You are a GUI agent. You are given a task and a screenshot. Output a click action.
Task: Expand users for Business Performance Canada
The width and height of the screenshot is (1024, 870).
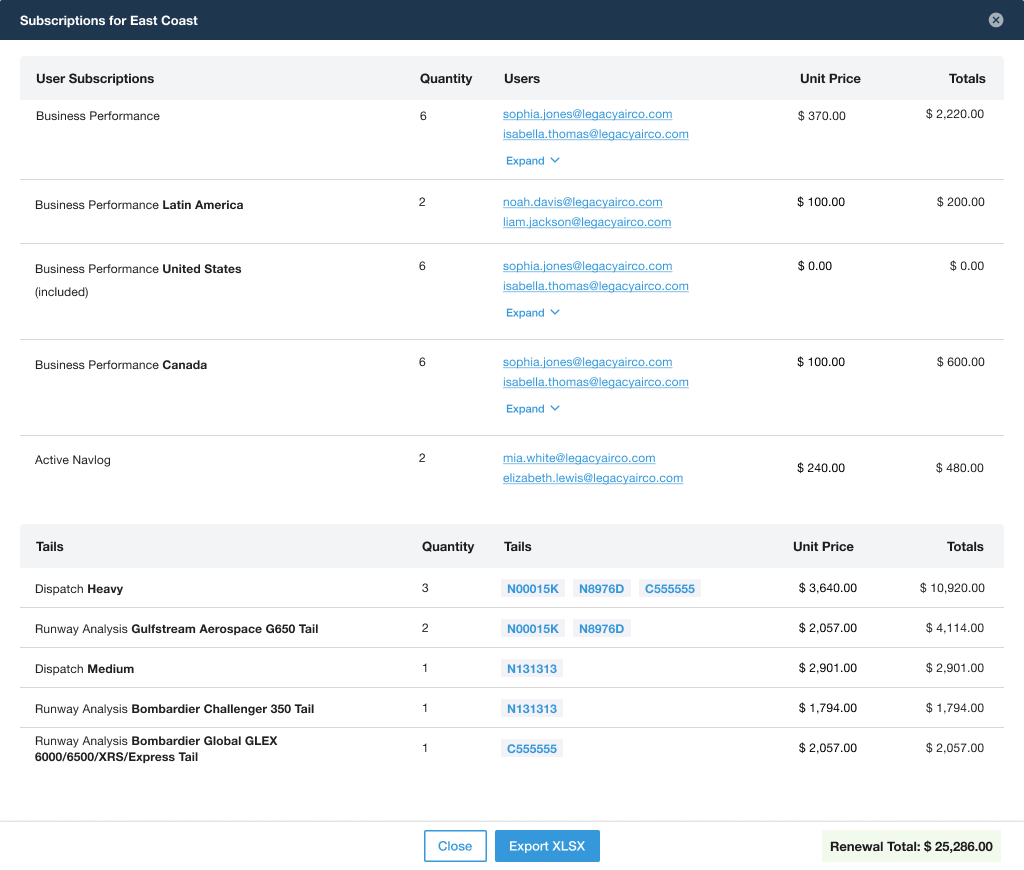[x=532, y=409]
